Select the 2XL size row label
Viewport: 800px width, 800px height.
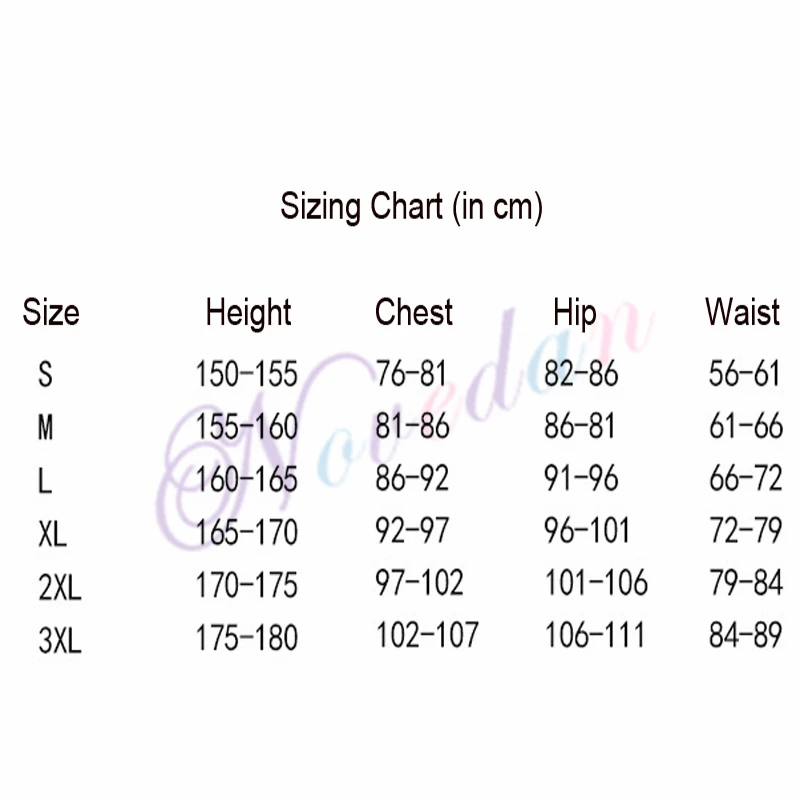point(59,587)
